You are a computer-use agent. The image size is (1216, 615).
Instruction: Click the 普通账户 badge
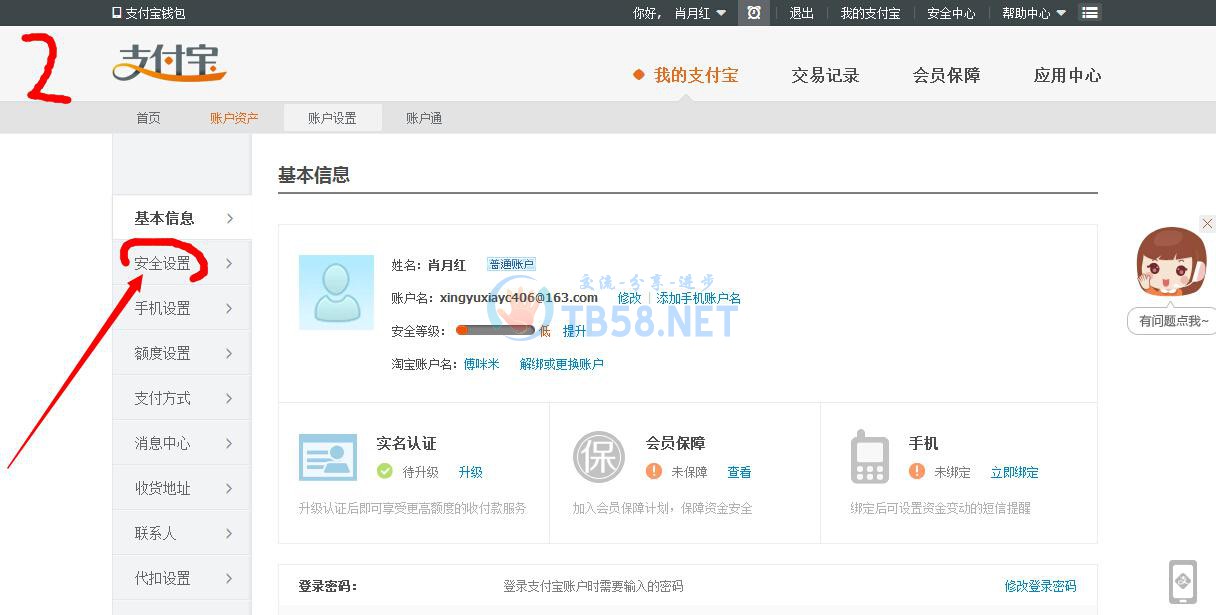[x=511, y=264]
